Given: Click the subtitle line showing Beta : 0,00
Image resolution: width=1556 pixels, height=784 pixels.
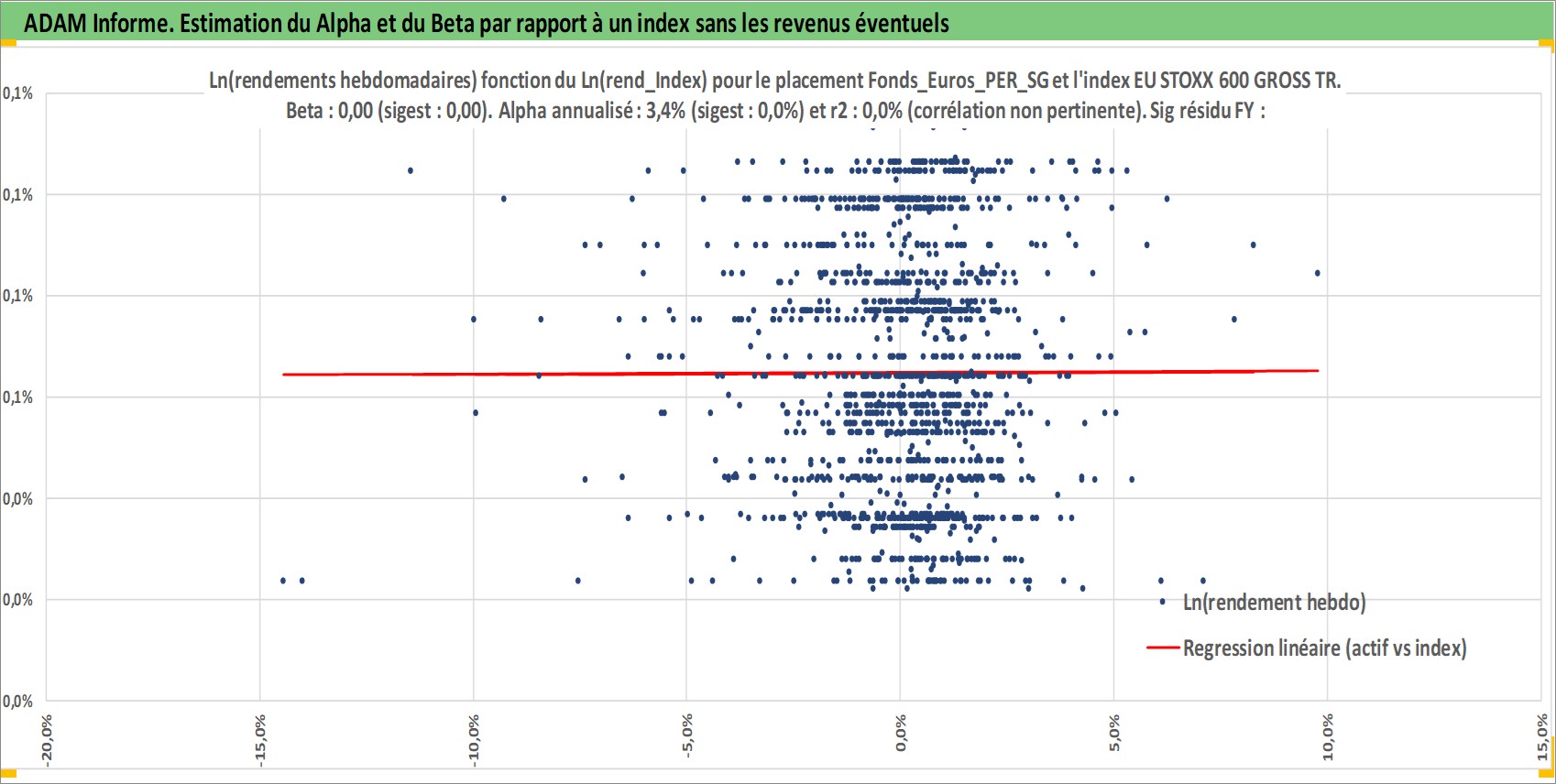Looking at the screenshot, I should pos(775,111).
